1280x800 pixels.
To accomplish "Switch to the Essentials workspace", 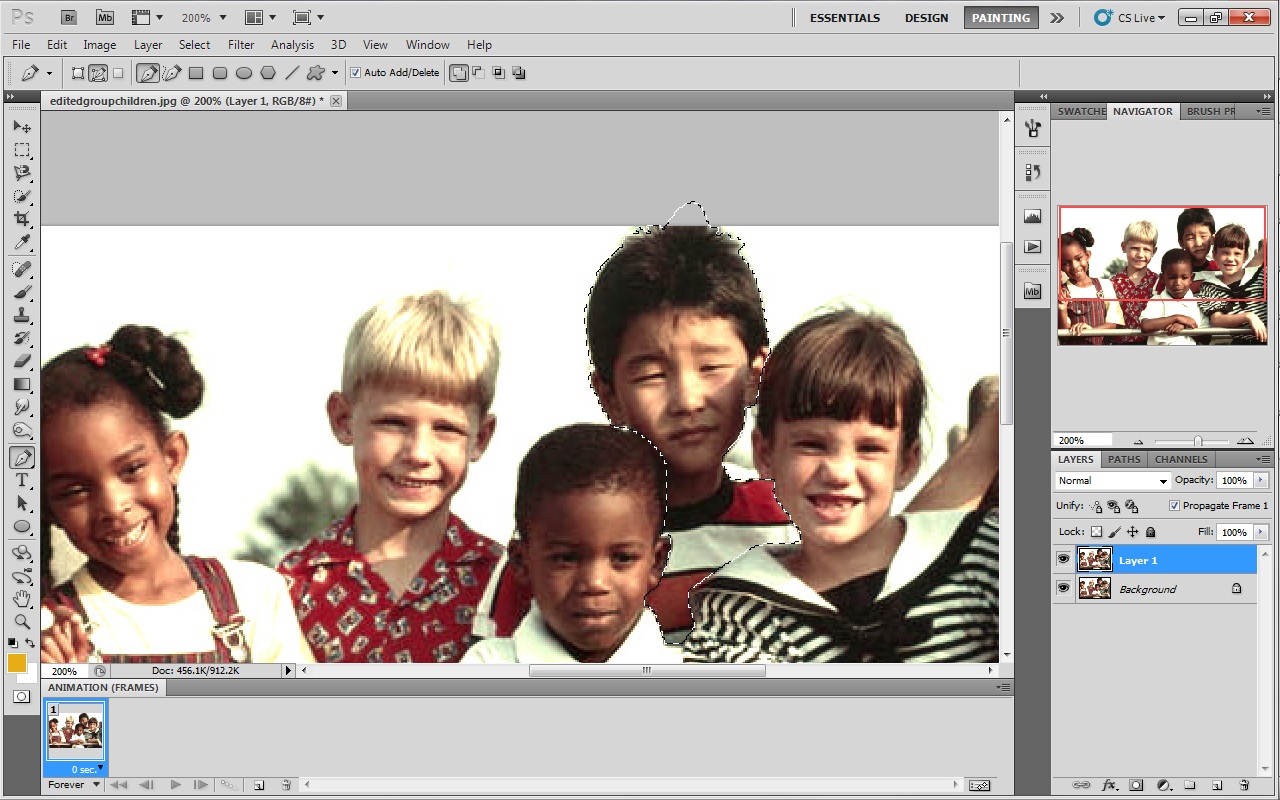I will 845,18.
